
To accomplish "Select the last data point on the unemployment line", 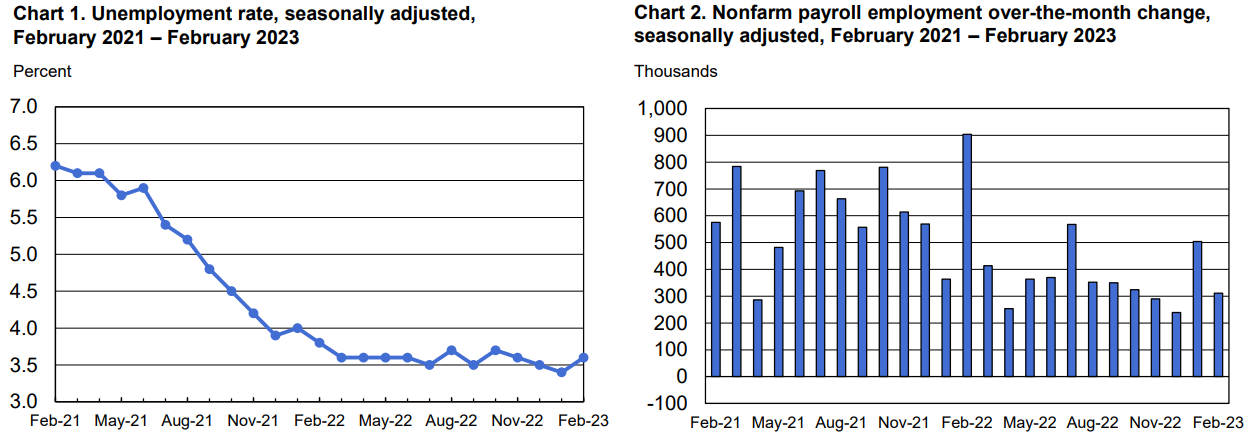I will tap(583, 358).
